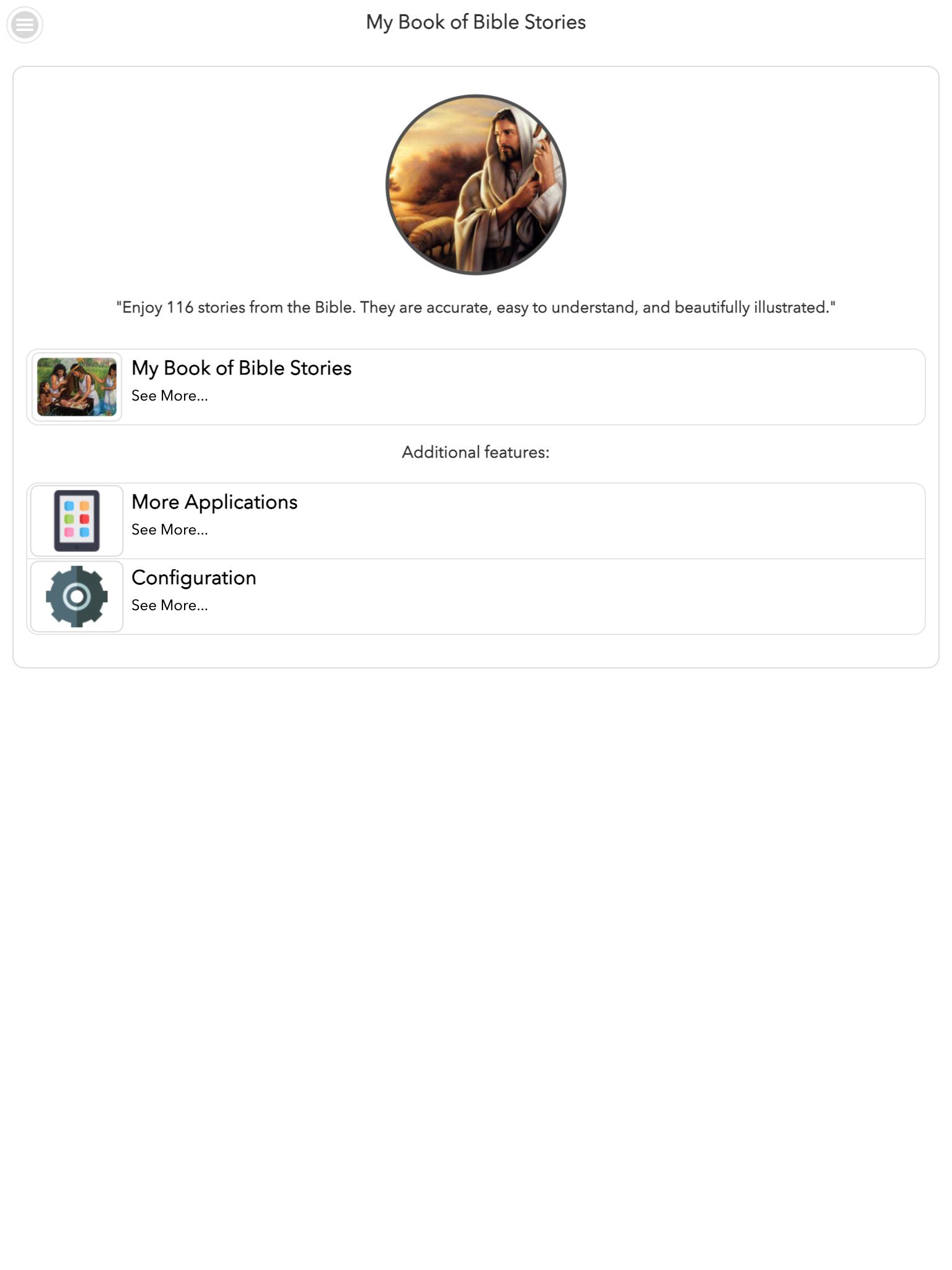Click empty space in the Bible Stories row
Viewport: 952px width, 1270px height.
[x=638, y=387]
